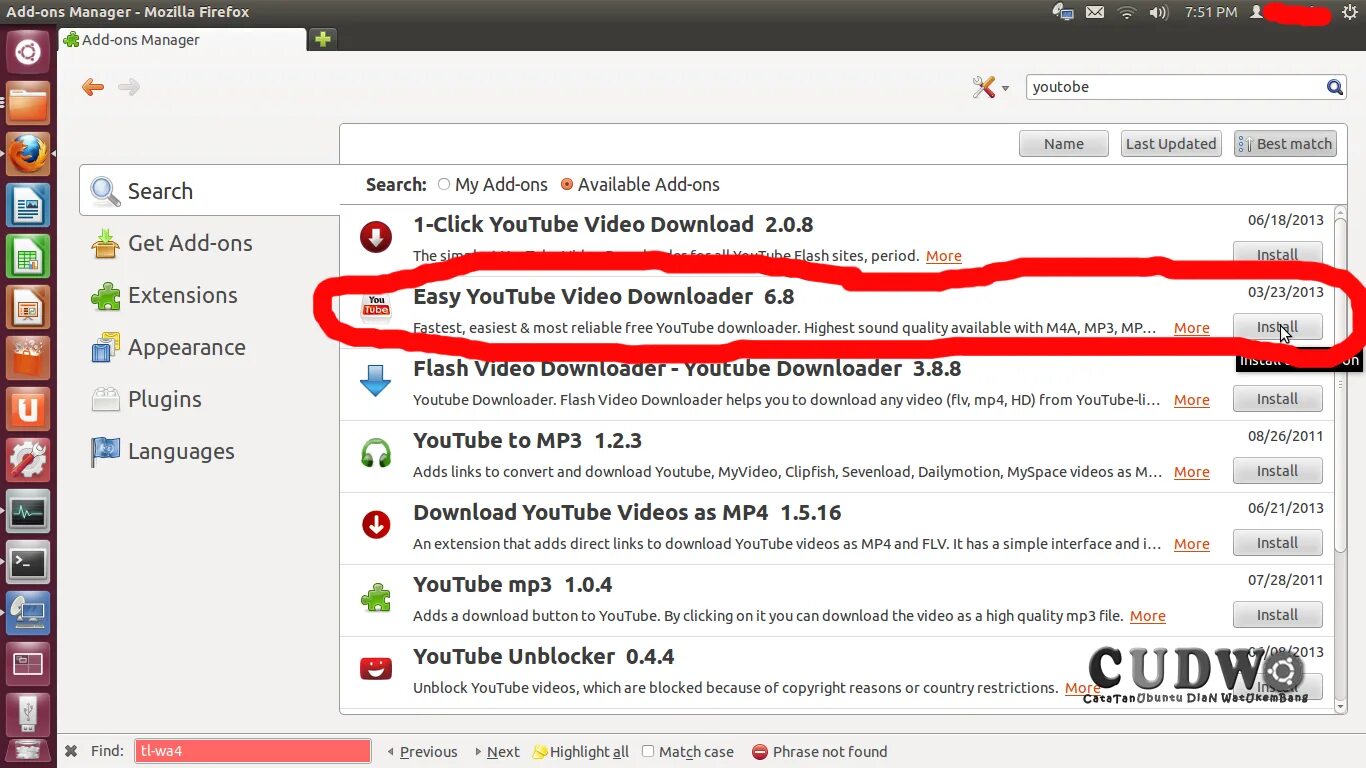
Task: Click the Search panel magnifier icon
Action: click(104, 190)
